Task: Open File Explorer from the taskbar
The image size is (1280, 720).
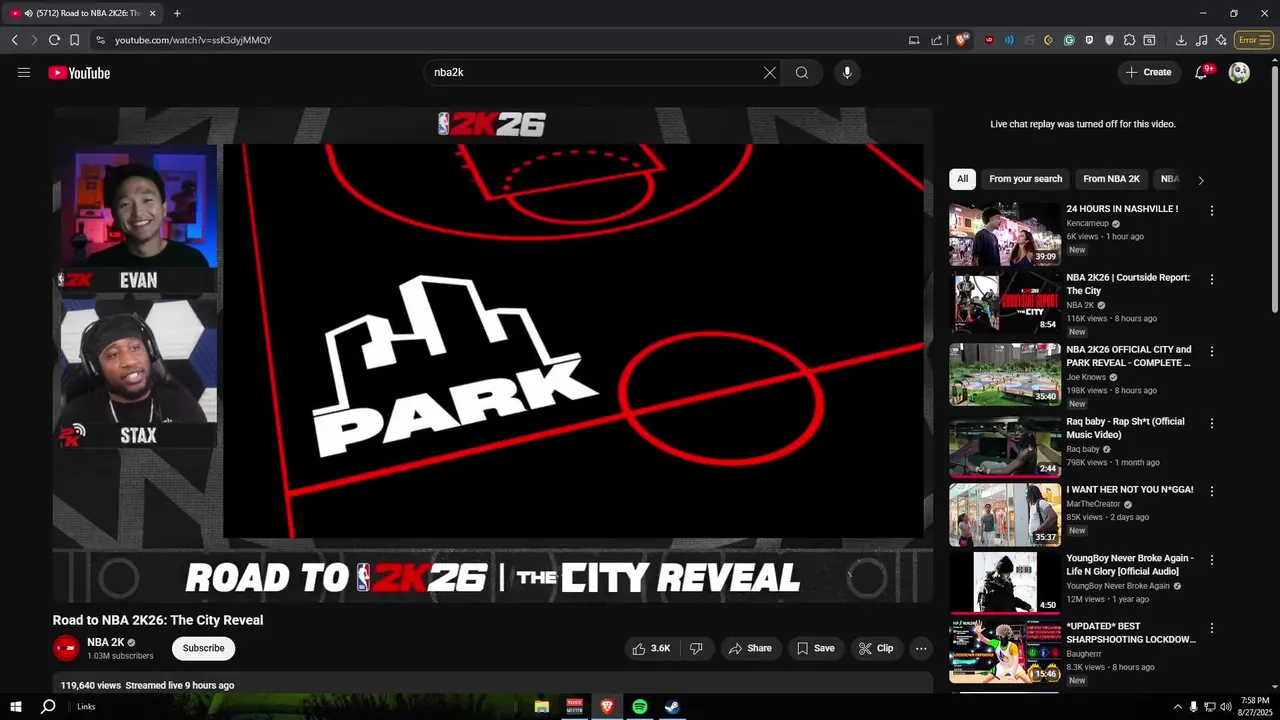Action: pos(542,706)
